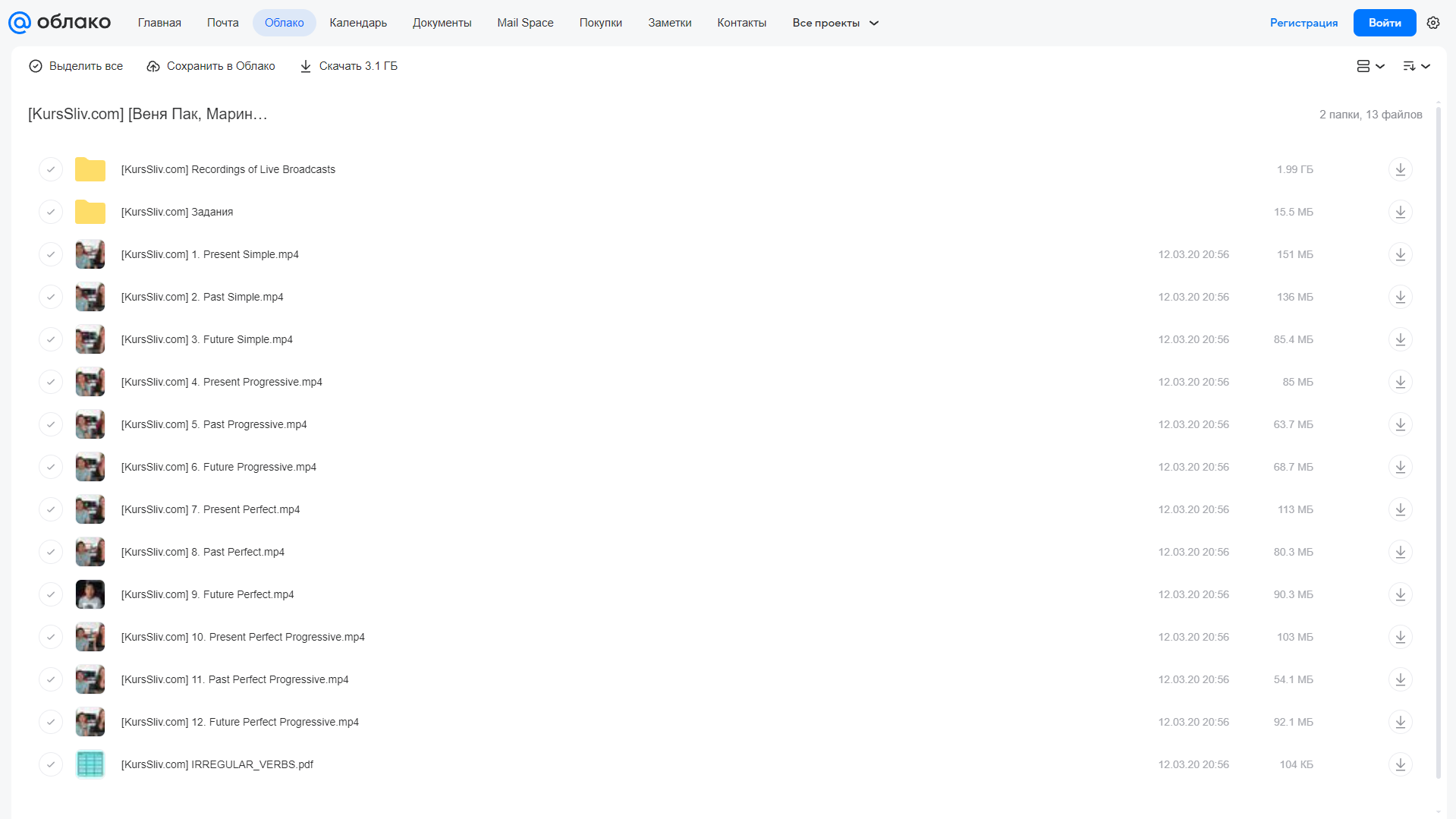This screenshot has height=819, width=1456.
Task: Check the circle next to 9. Future Perfect.mp4
Action: pos(51,594)
